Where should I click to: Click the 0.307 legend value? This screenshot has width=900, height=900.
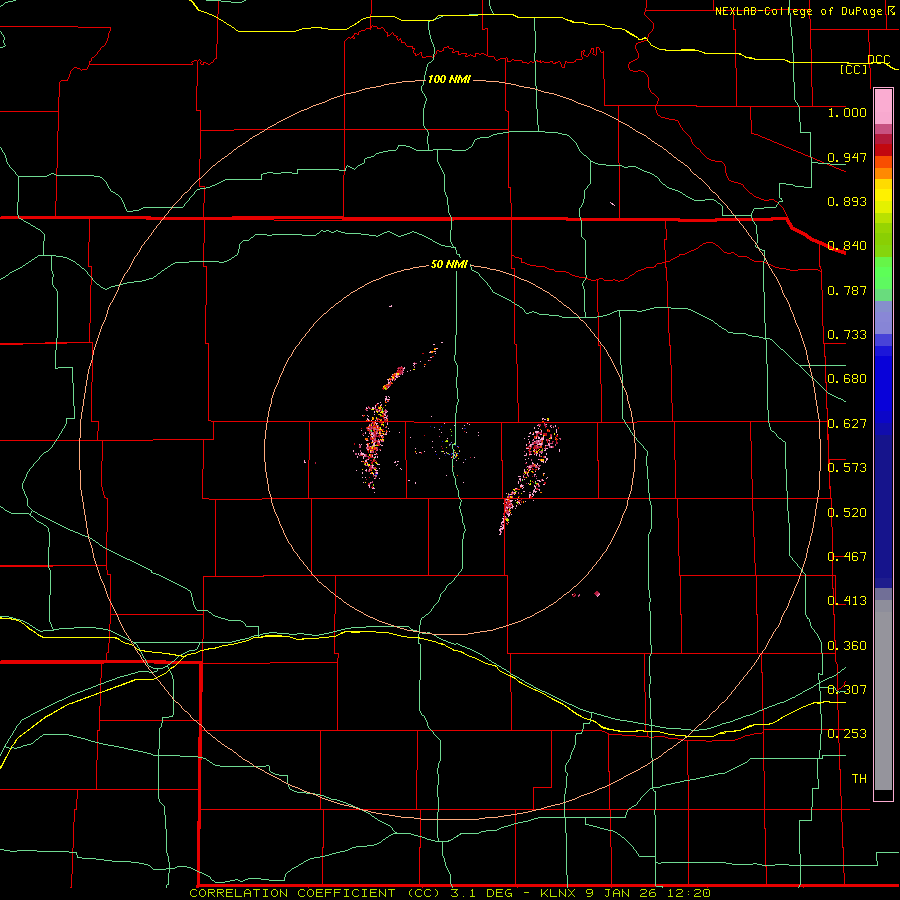[847, 690]
